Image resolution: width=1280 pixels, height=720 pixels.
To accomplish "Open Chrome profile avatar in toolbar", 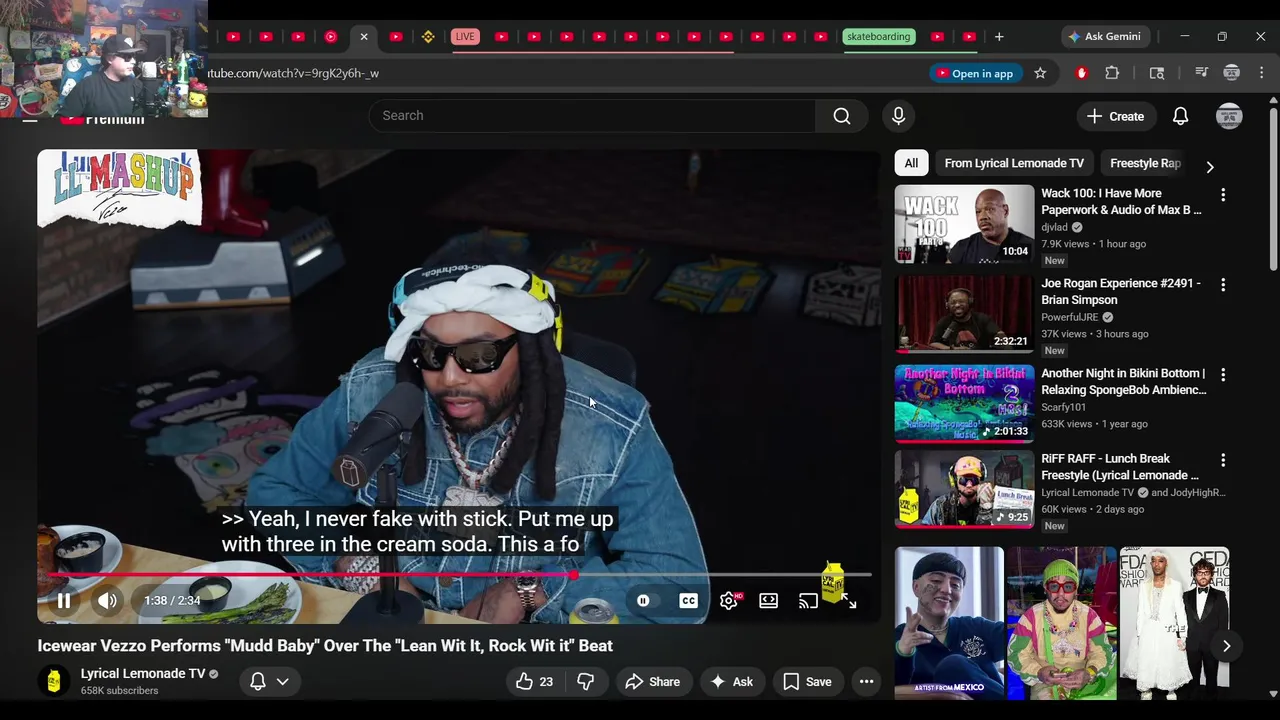I will (x=1232, y=73).
